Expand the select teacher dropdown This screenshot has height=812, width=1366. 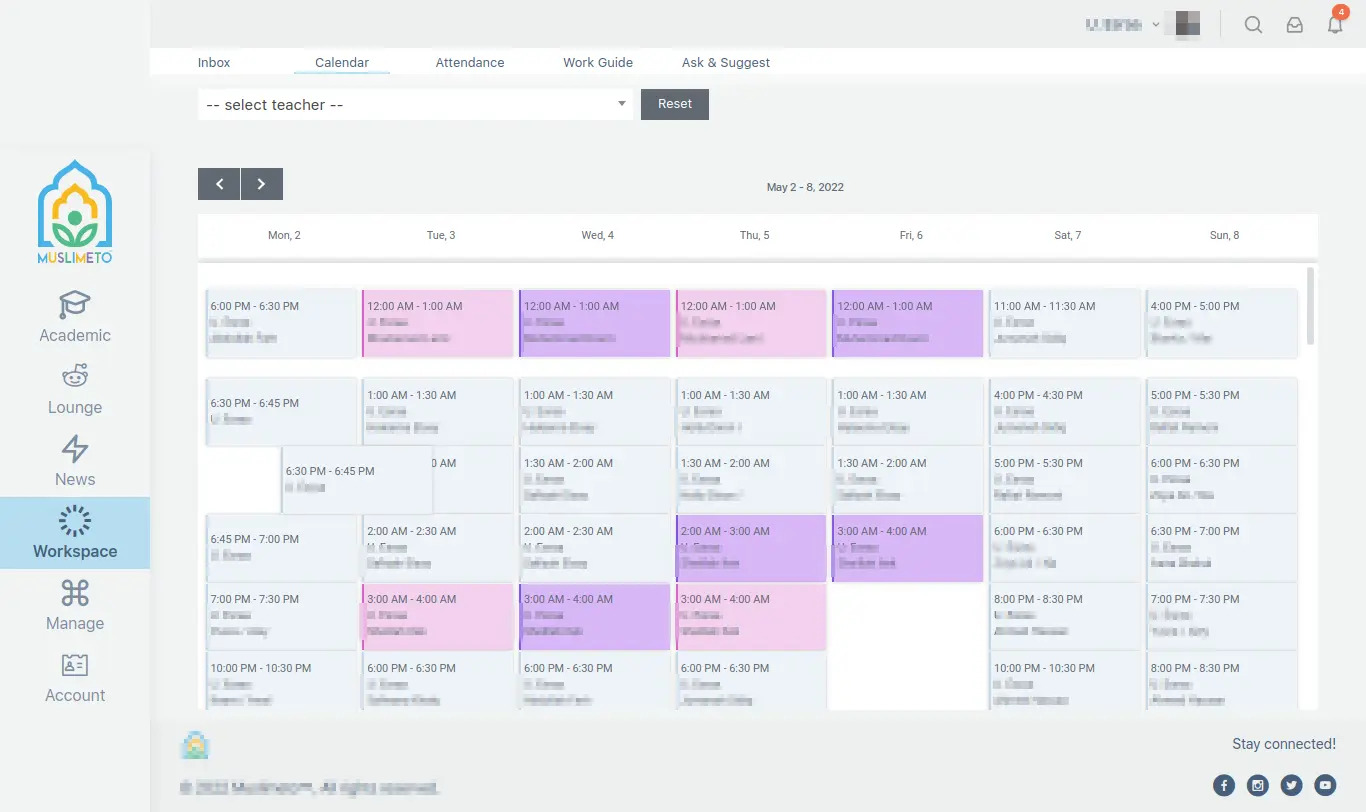pos(415,105)
